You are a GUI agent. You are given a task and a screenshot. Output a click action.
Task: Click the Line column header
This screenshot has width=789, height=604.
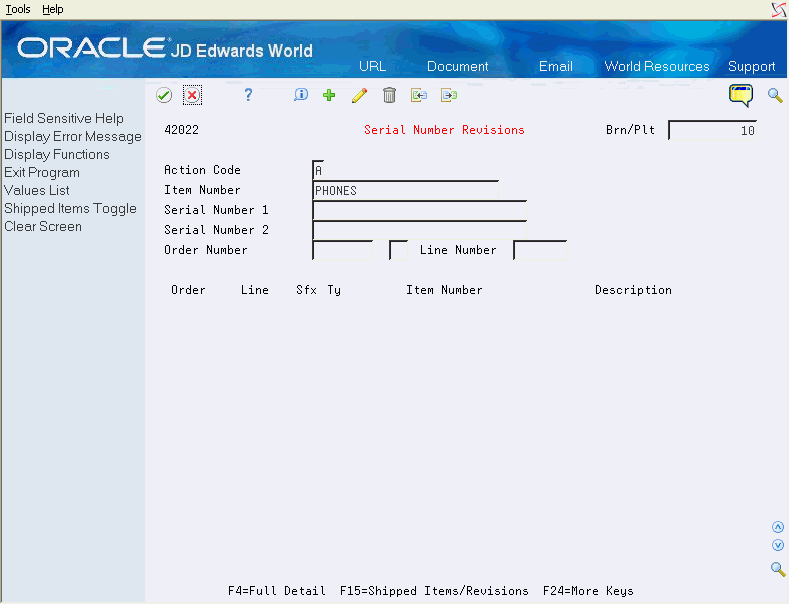coord(255,290)
